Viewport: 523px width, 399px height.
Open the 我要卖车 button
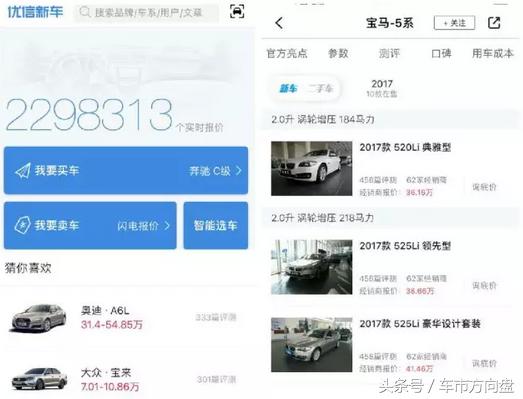click(x=90, y=225)
